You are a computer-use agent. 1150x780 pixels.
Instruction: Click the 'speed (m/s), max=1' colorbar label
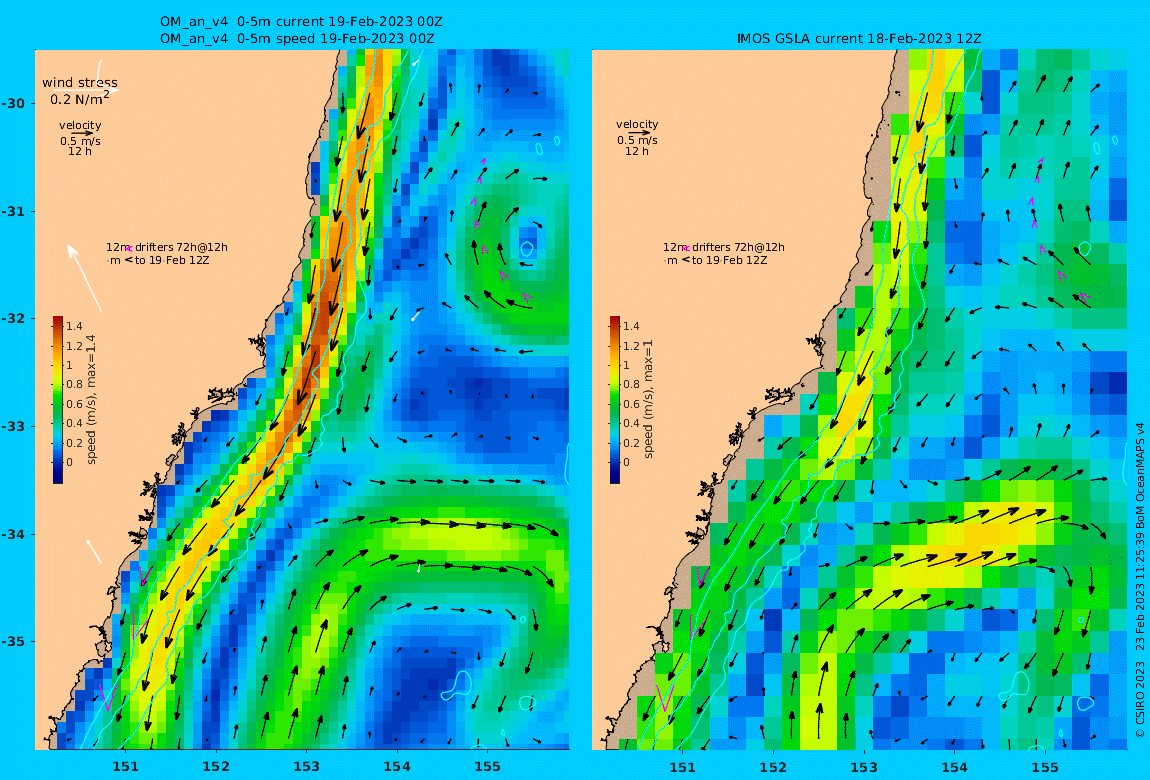coord(648,400)
